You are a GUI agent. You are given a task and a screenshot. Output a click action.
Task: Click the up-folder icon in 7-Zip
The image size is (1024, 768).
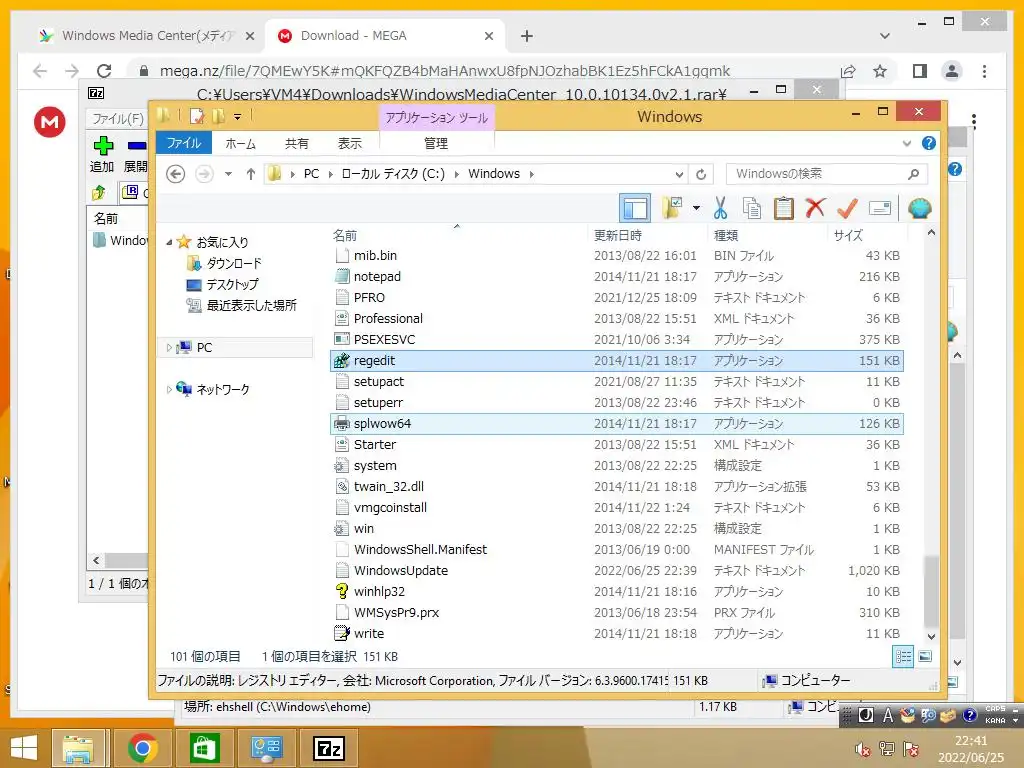(99, 192)
